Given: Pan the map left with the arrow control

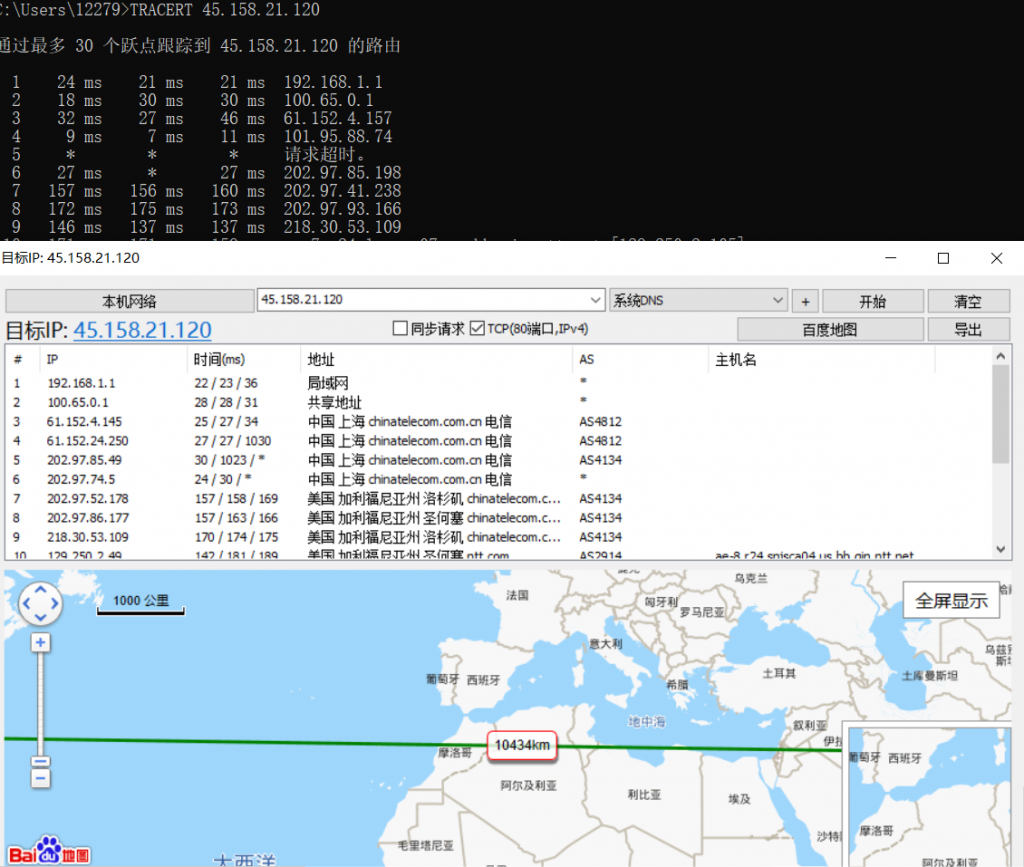Looking at the screenshot, I should (x=26, y=603).
